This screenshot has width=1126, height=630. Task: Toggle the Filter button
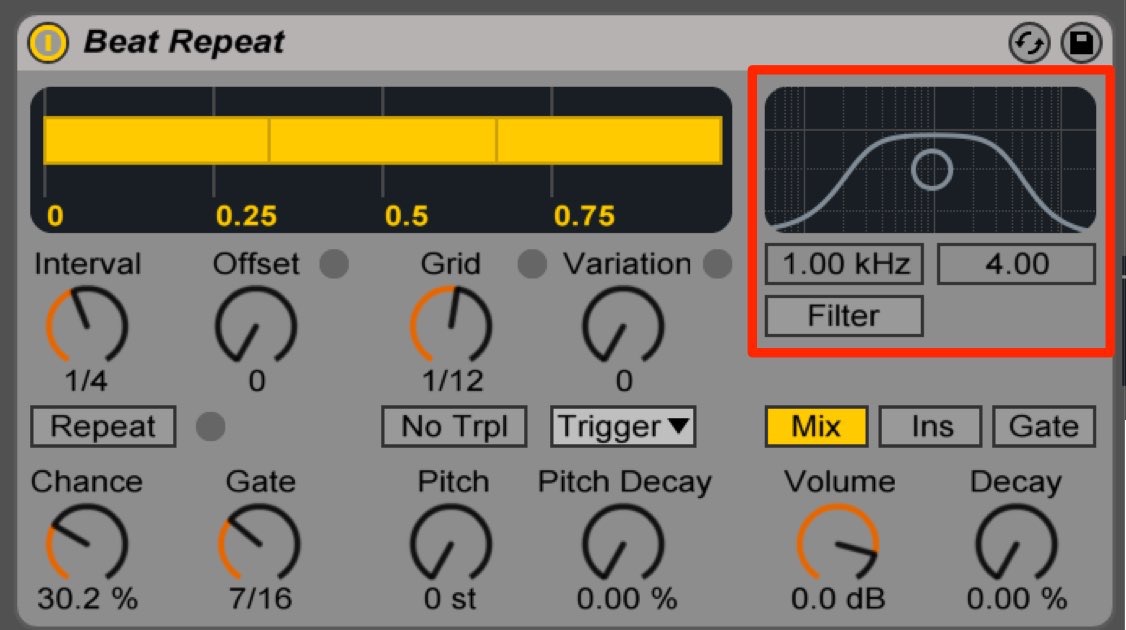(x=844, y=316)
